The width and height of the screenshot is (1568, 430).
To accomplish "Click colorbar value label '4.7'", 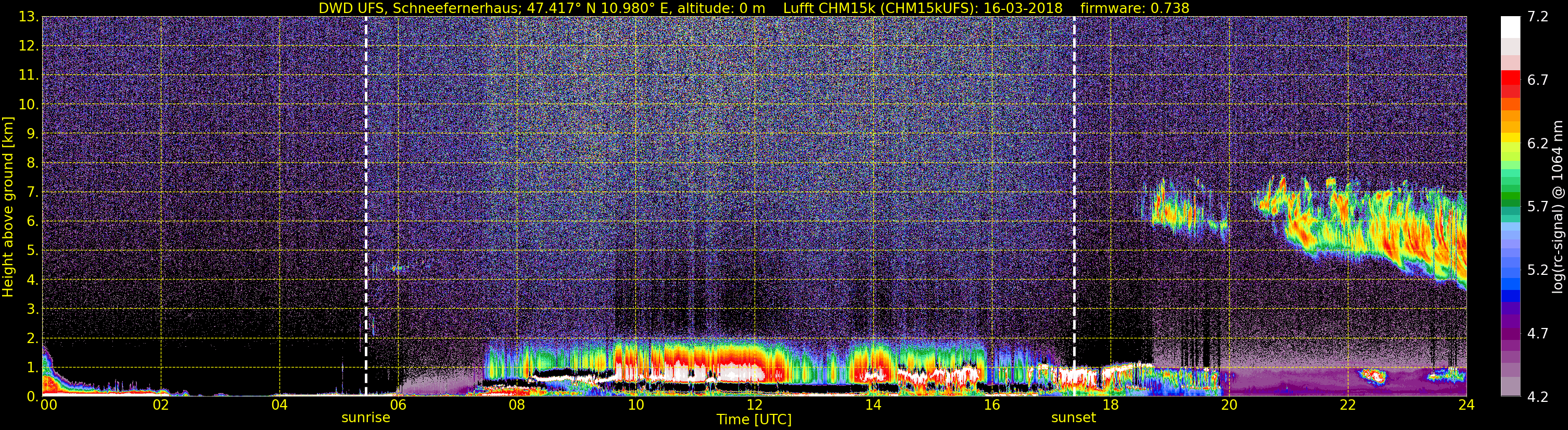I will click(1538, 333).
